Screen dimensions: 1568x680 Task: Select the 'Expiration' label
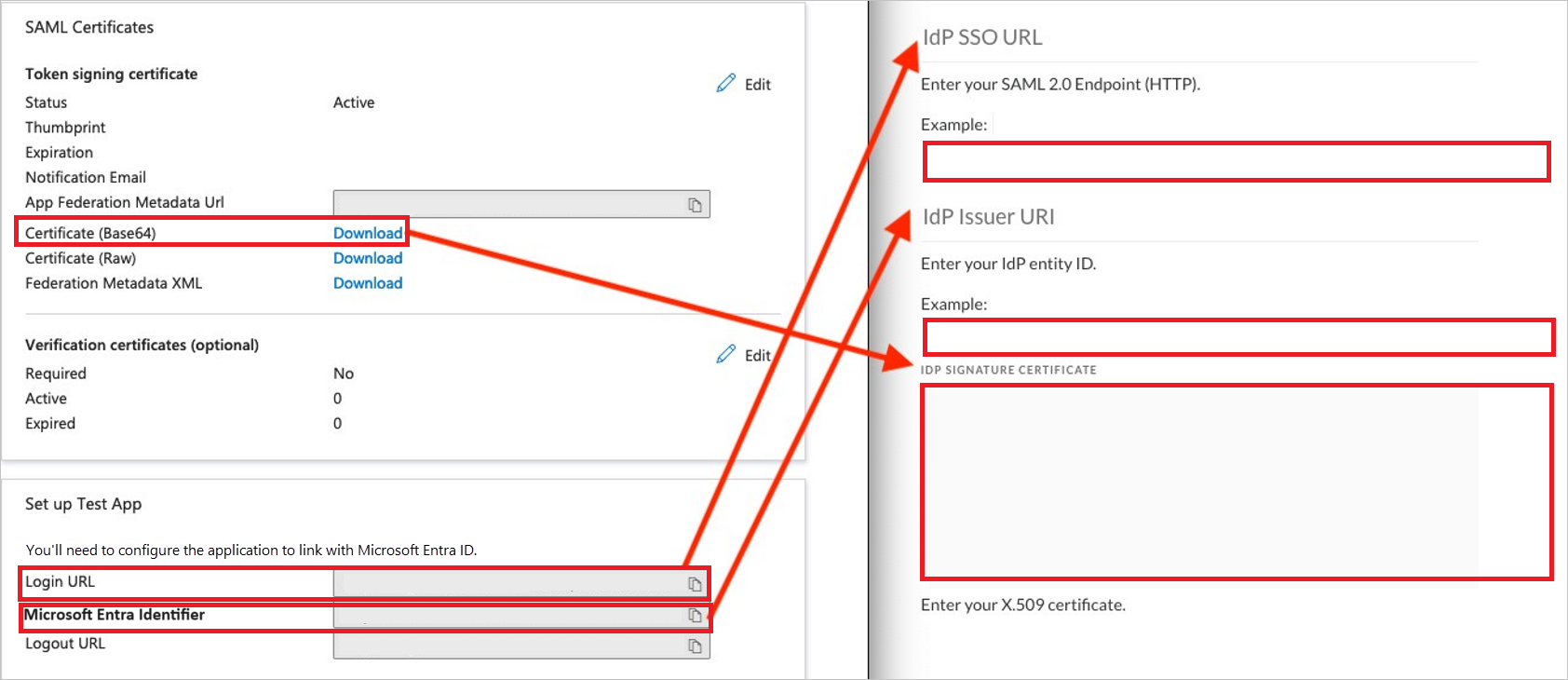click(59, 153)
